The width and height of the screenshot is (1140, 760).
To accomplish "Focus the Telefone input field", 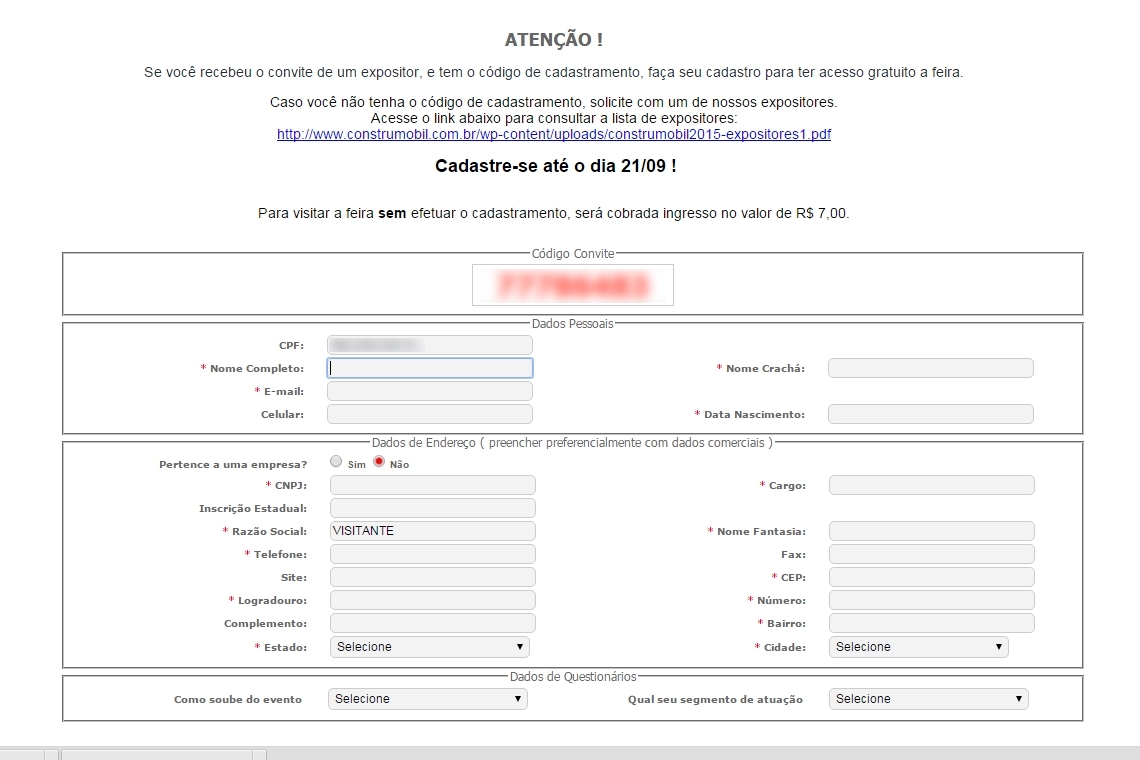I will coord(432,554).
